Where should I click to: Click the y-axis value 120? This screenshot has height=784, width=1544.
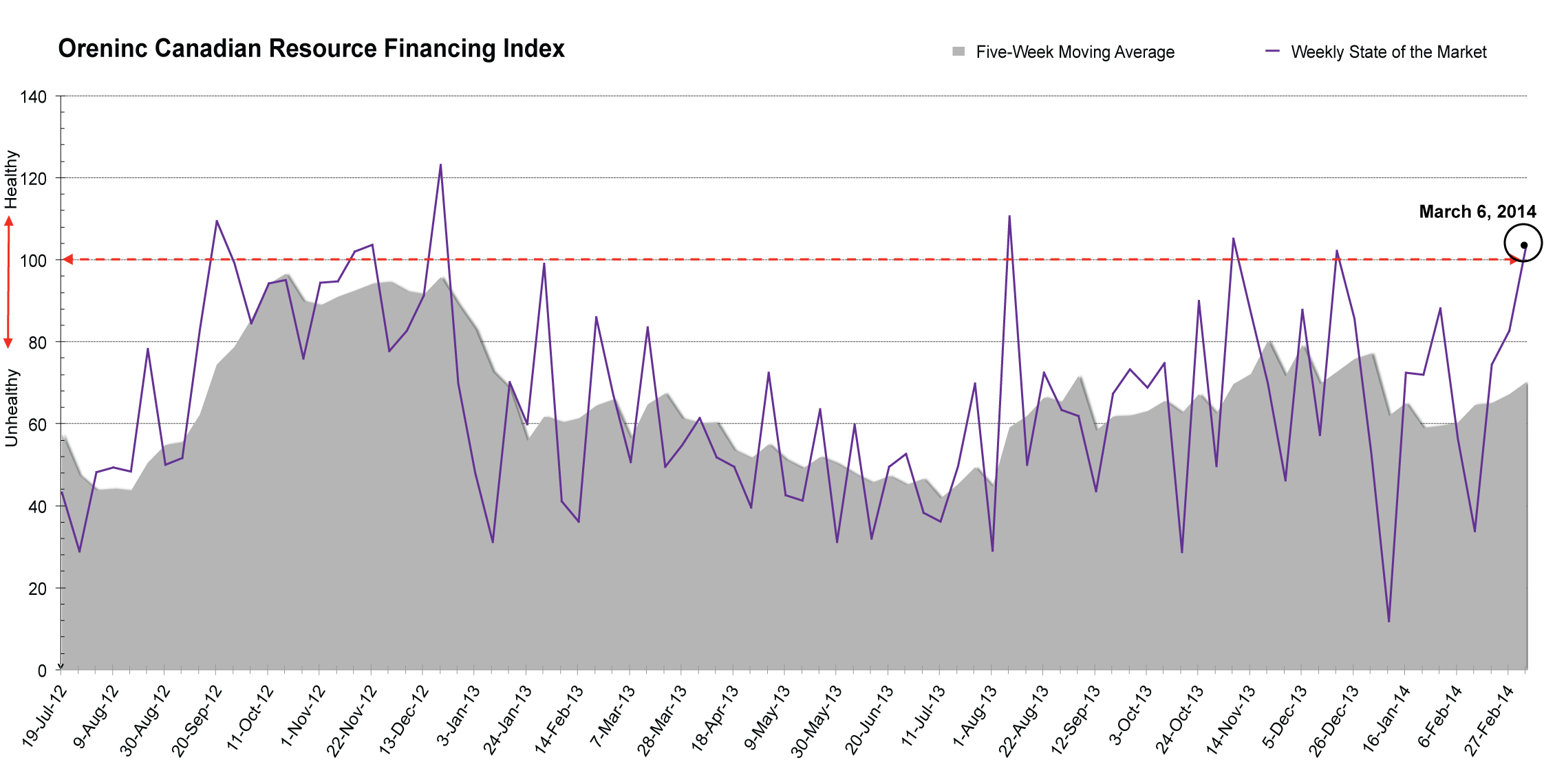pos(34,179)
